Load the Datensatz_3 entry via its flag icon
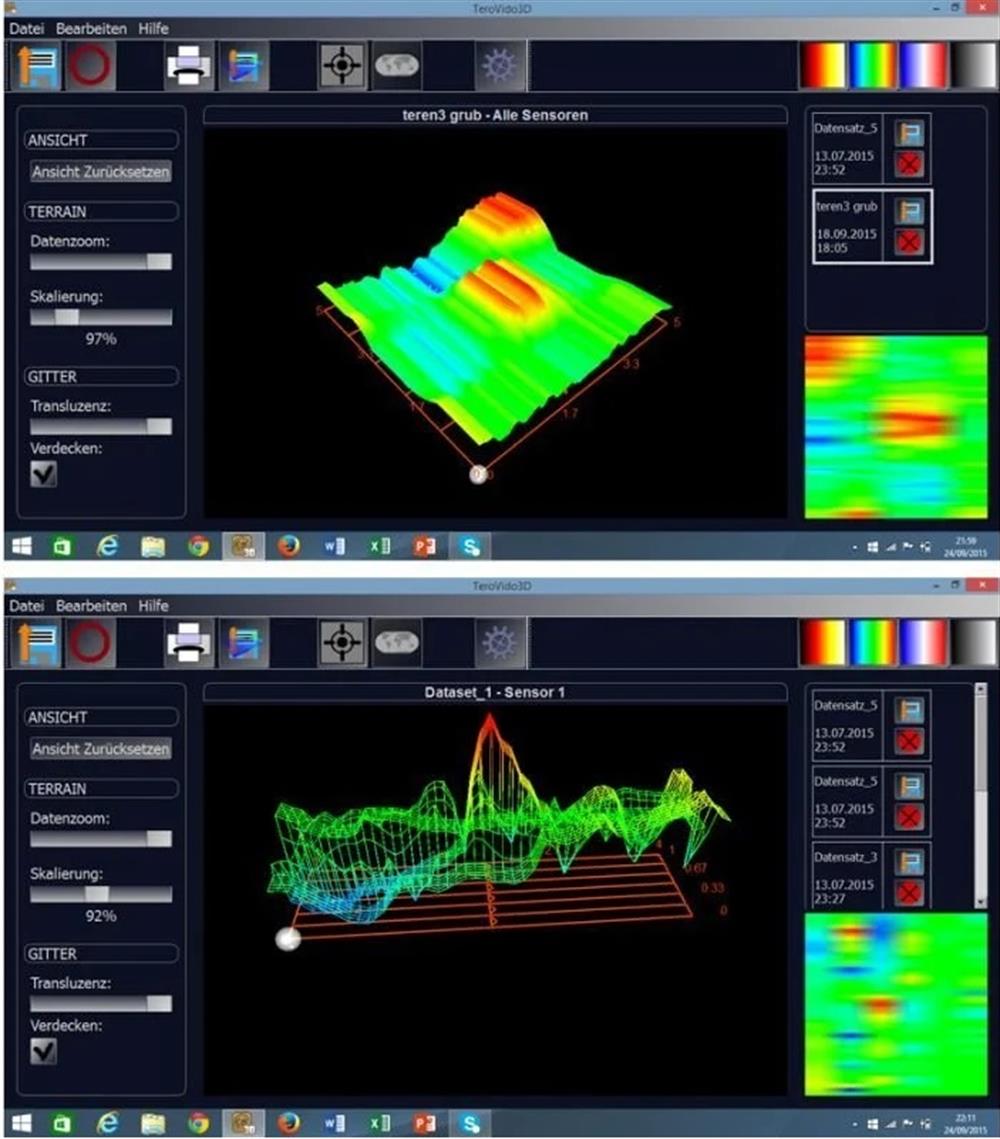The width and height of the screenshot is (1000, 1139). [x=909, y=861]
